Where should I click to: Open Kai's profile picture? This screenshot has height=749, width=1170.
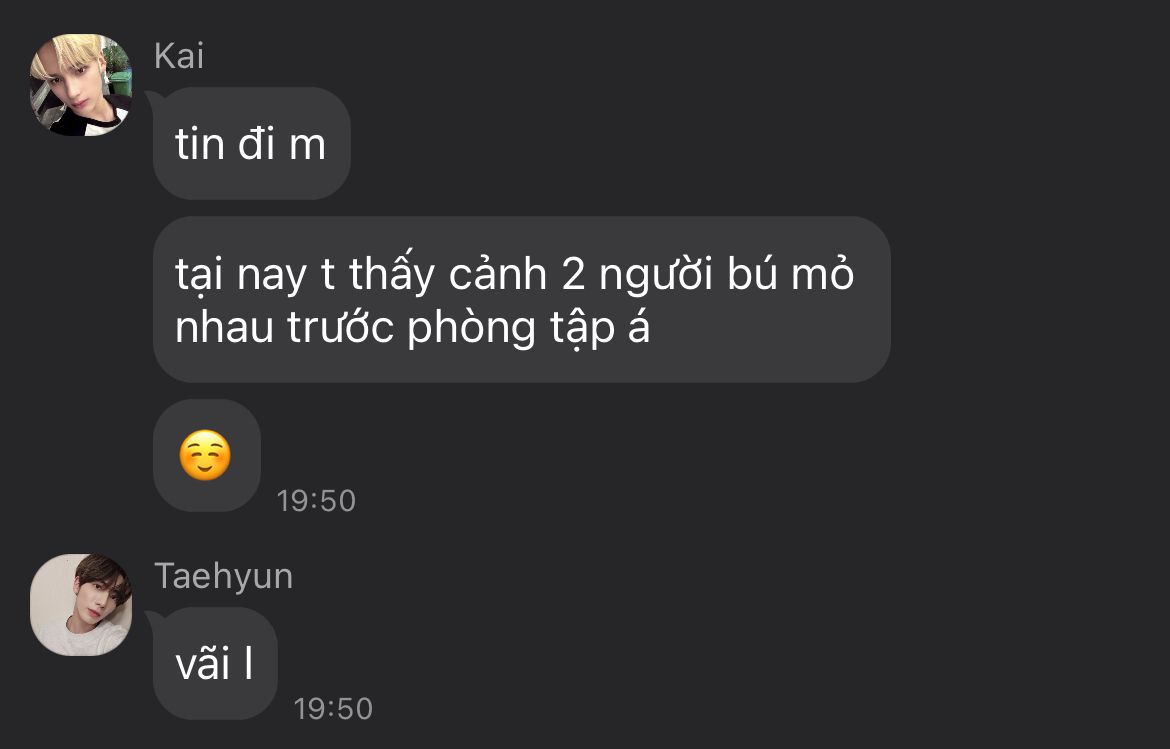pos(81,84)
